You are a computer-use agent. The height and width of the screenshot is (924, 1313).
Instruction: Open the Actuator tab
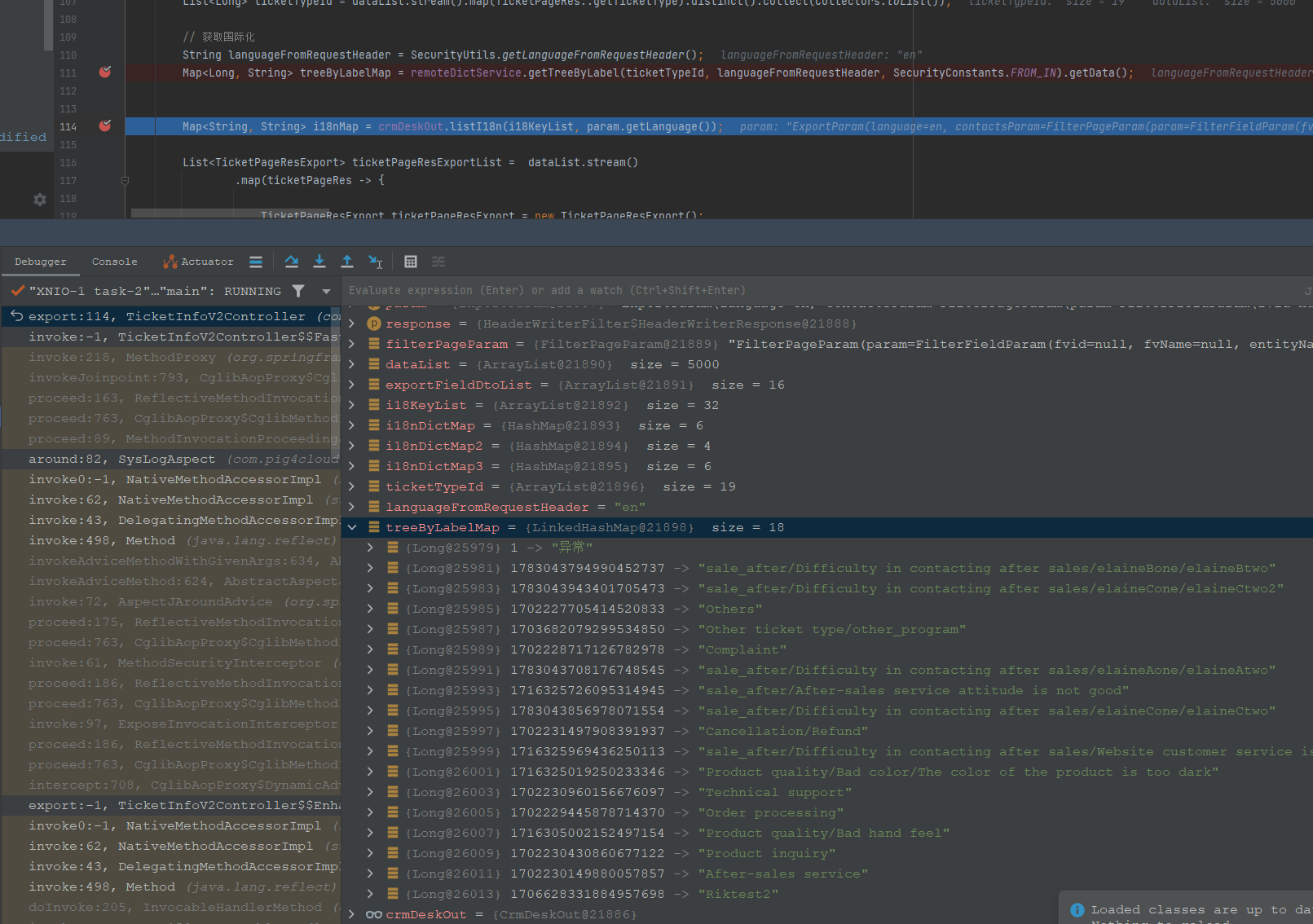(x=198, y=262)
